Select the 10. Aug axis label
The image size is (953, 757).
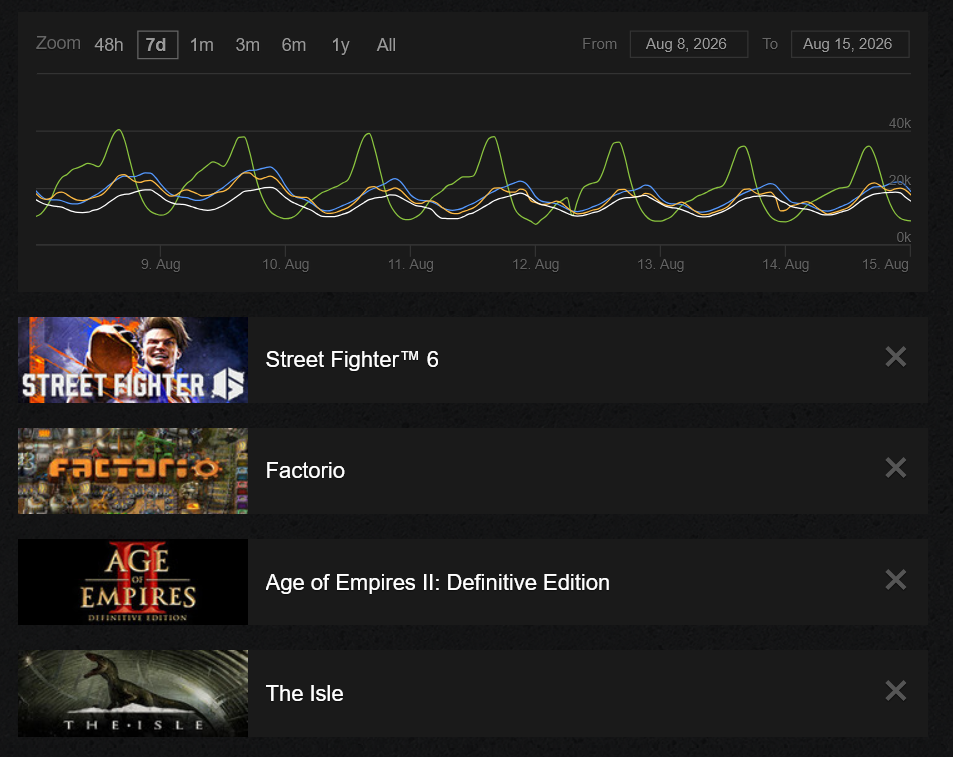pyautogui.click(x=286, y=264)
